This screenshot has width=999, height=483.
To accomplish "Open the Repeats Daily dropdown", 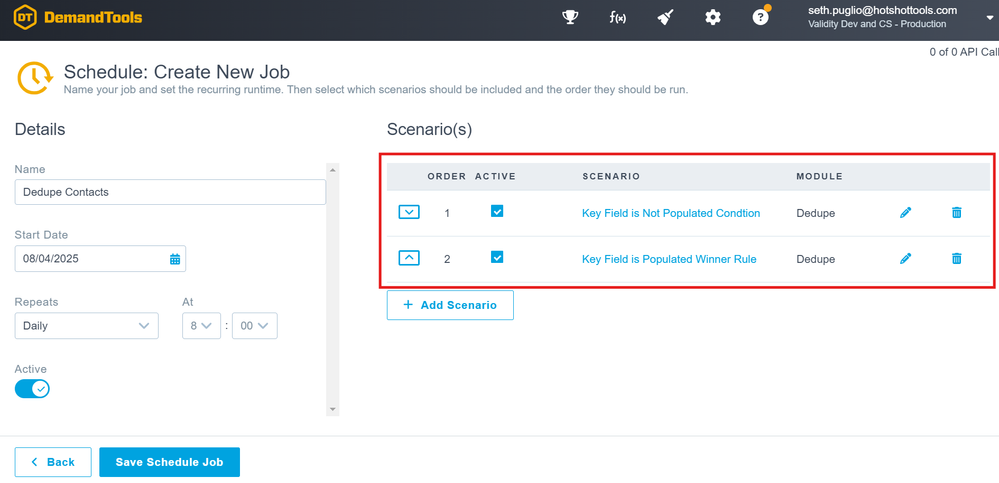I will coord(86,326).
